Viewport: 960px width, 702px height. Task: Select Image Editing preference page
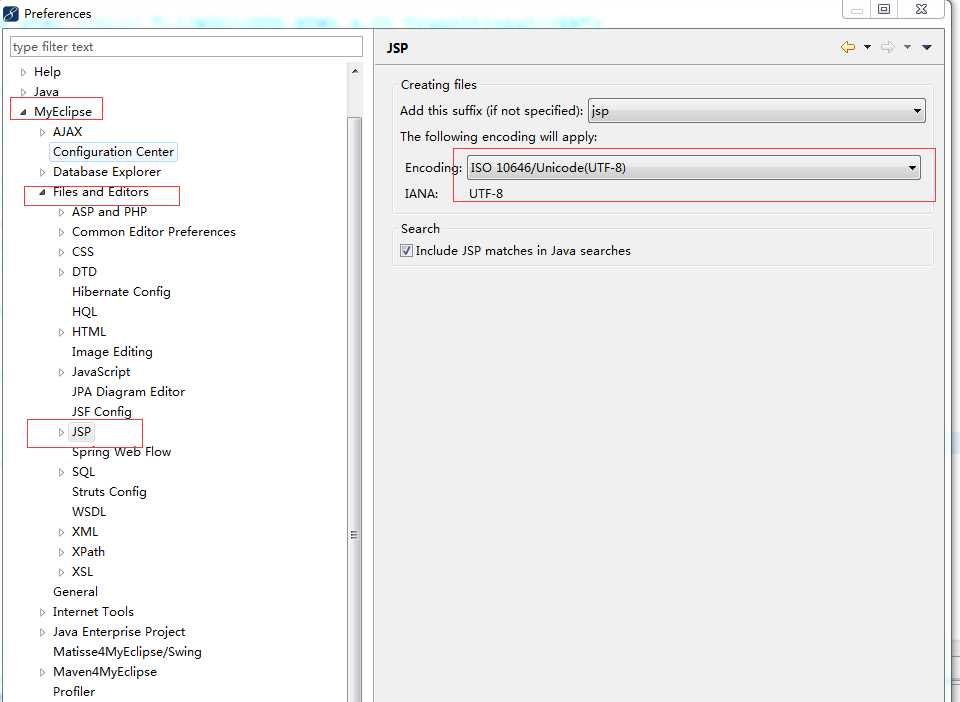click(112, 352)
